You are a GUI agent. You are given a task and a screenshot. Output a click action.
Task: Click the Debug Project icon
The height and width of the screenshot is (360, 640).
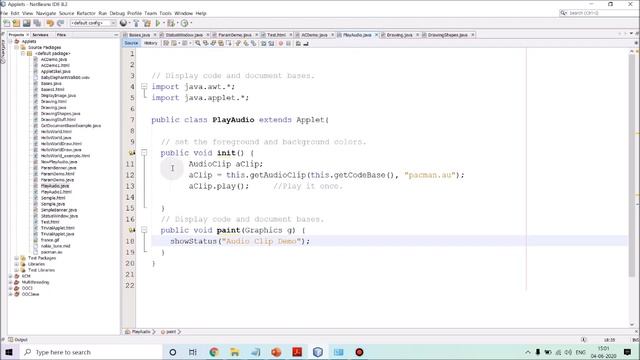point(171,23)
